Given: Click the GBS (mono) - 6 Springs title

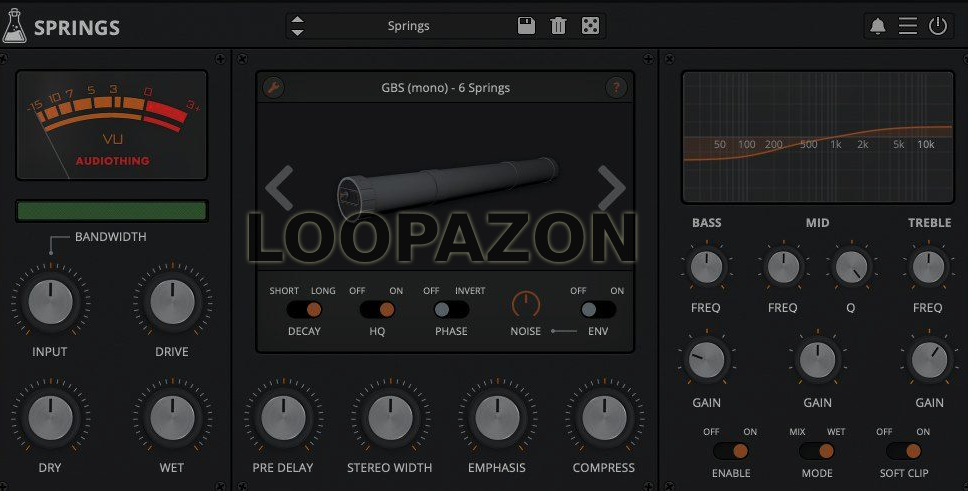Looking at the screenshot, I should click(x=445, y=88).
